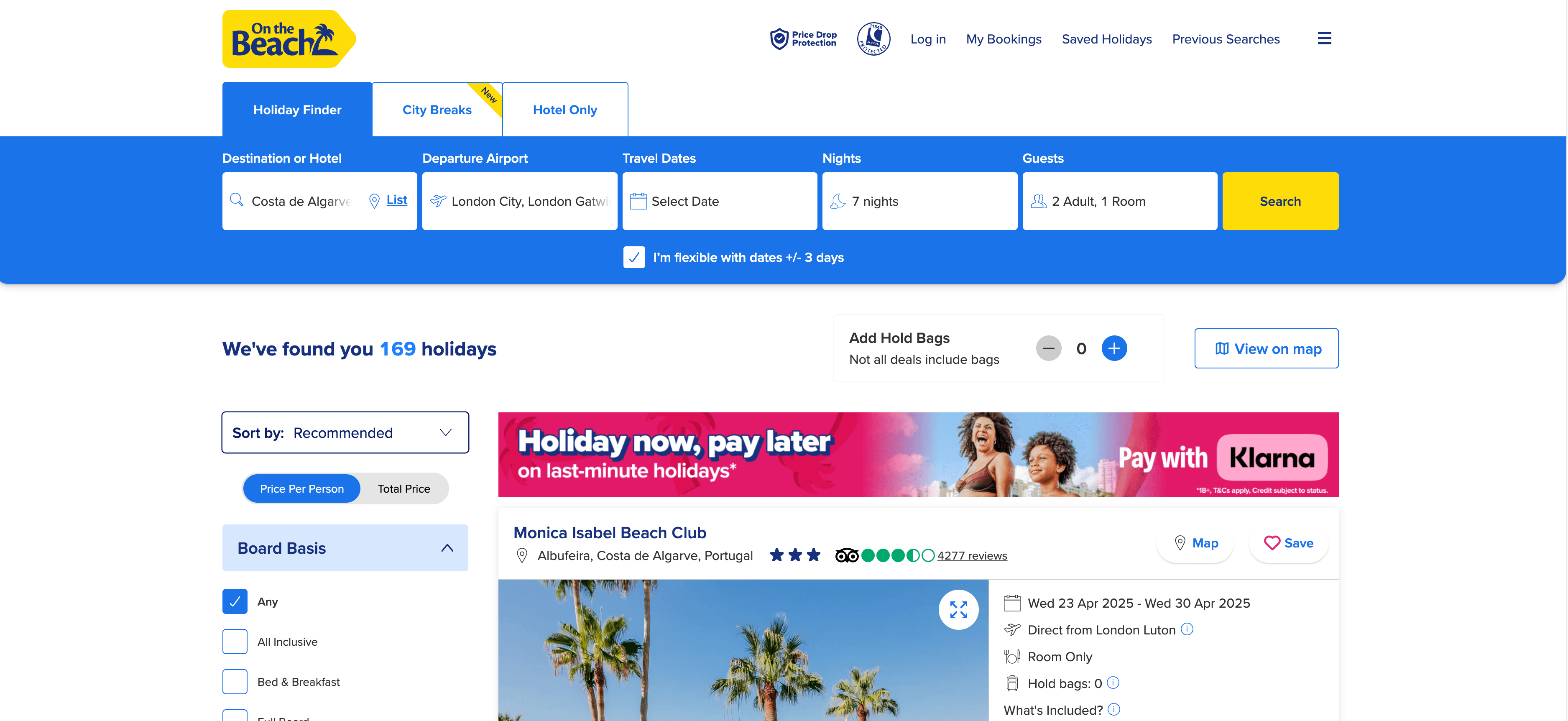Switch pricing to Total Price
Viewport: 1568px width, 721px height.
tap(403, 488)
